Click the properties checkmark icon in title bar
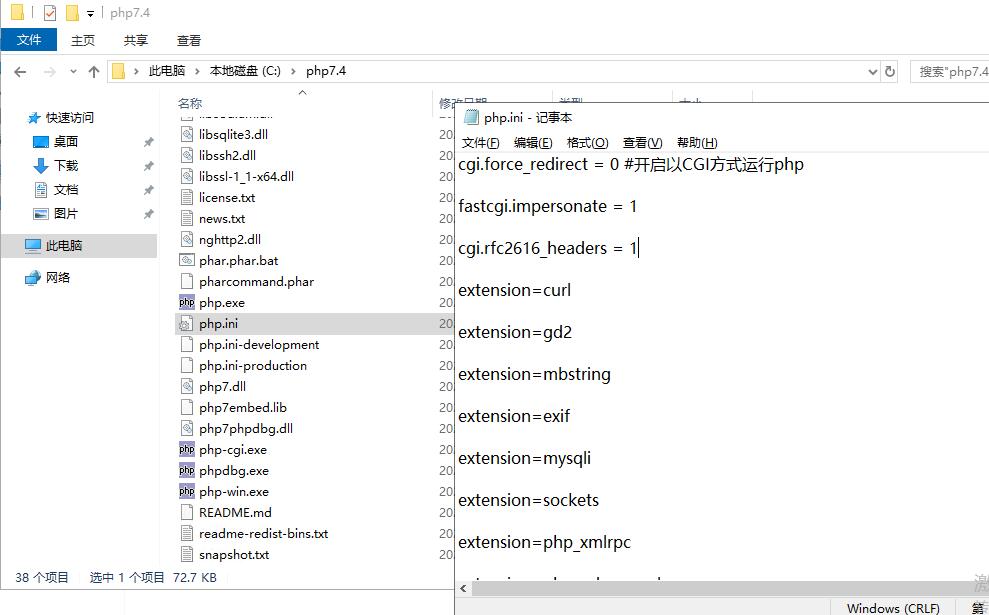The width and height of the screenshot is (989, 615). (50, 13)
